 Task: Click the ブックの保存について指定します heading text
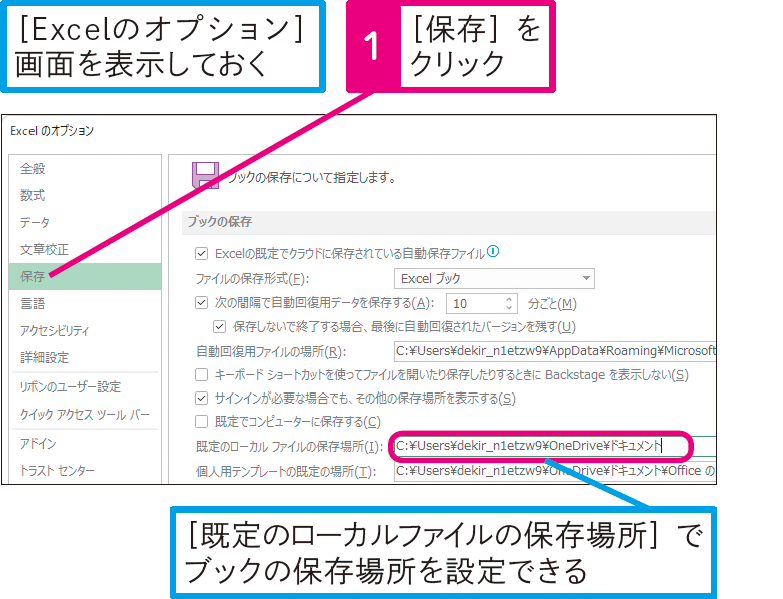[x=312, y=178]
